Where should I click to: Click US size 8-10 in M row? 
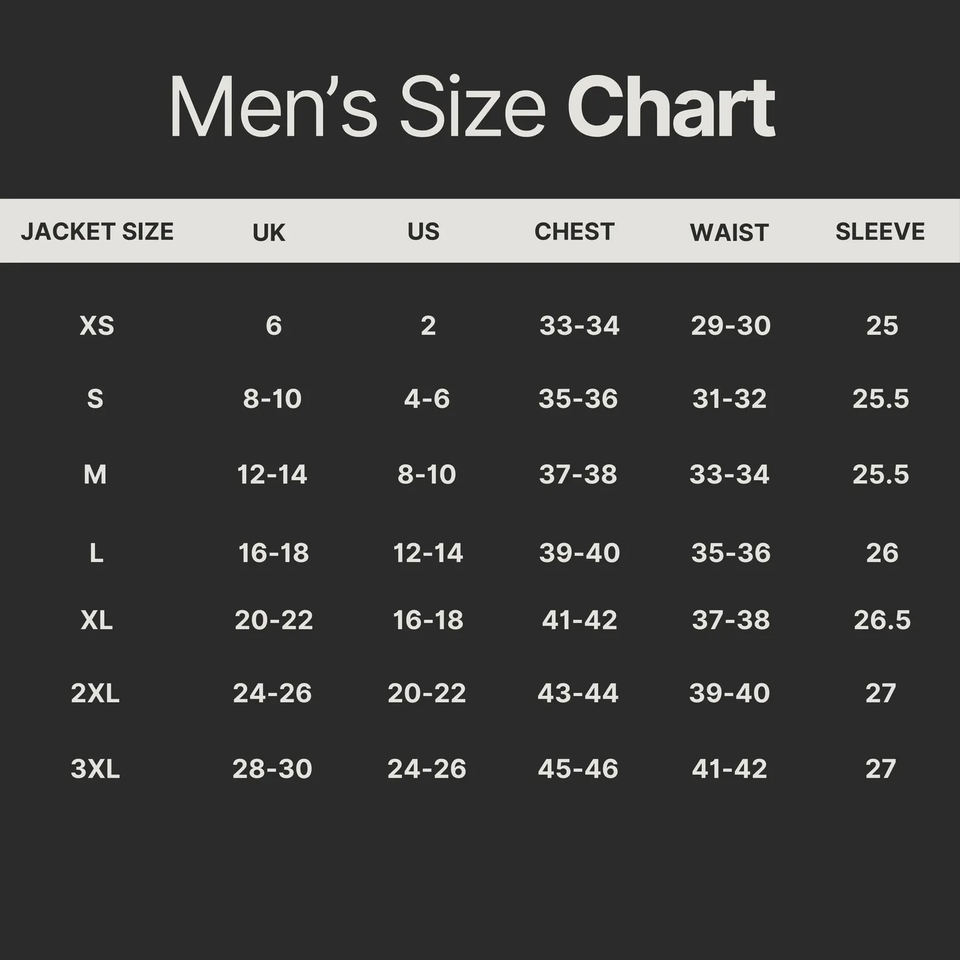point(427,474)
